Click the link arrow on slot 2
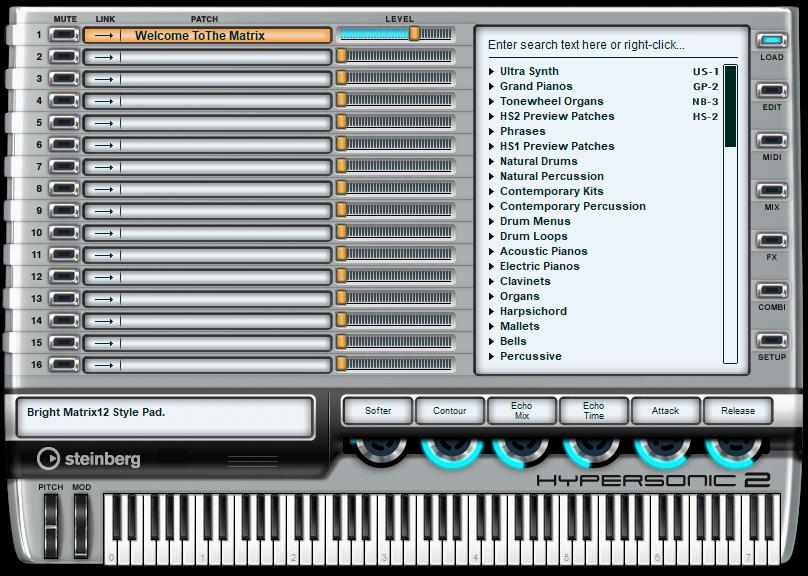This screenshot has width=808, height=576. pos(103,57)
